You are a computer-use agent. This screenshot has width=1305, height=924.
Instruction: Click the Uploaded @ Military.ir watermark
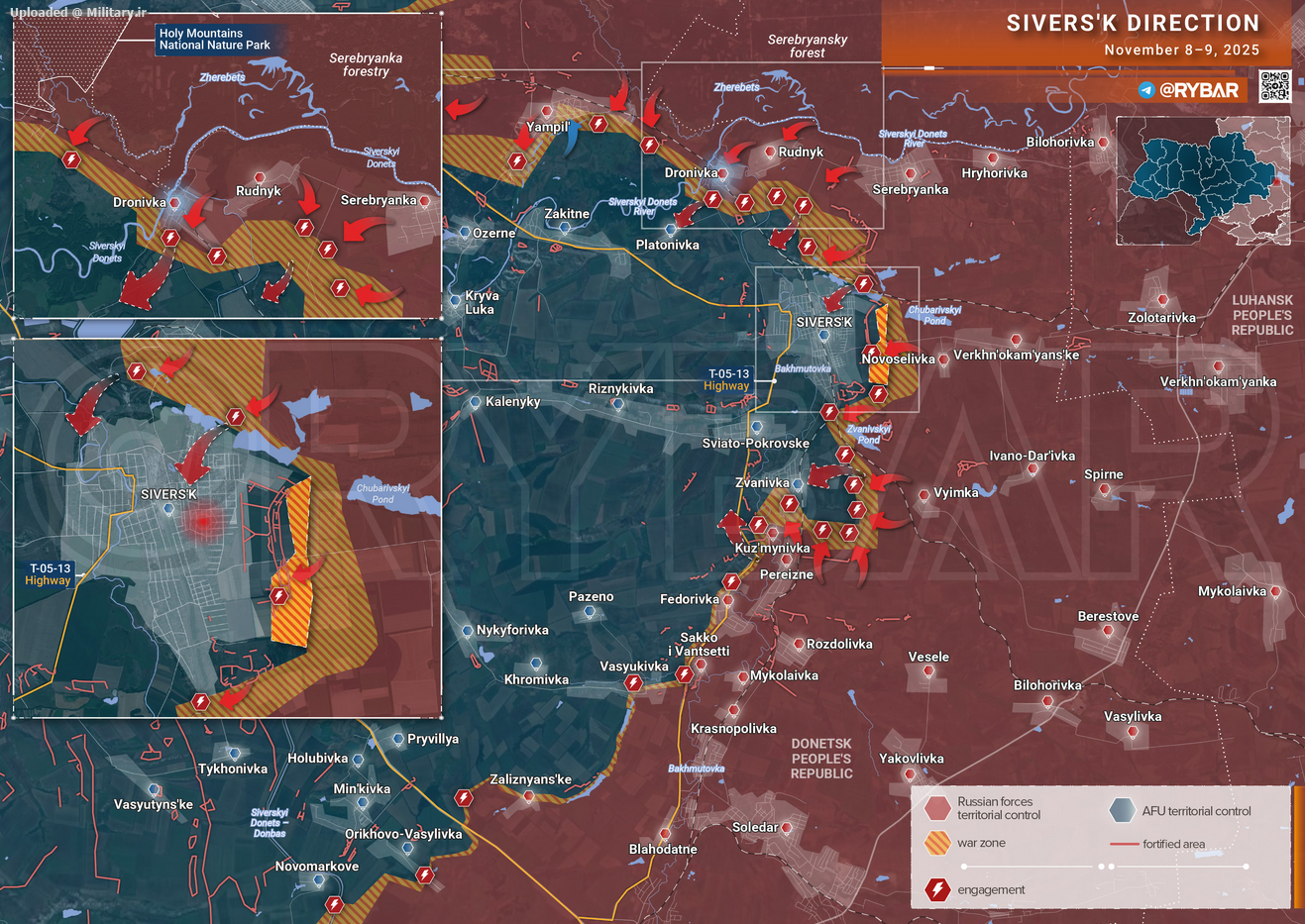[x=77, y=12]
